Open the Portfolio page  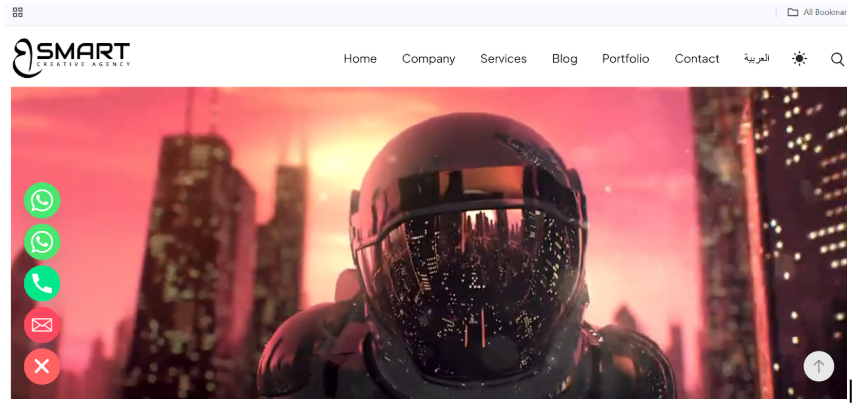pos(625,59)
